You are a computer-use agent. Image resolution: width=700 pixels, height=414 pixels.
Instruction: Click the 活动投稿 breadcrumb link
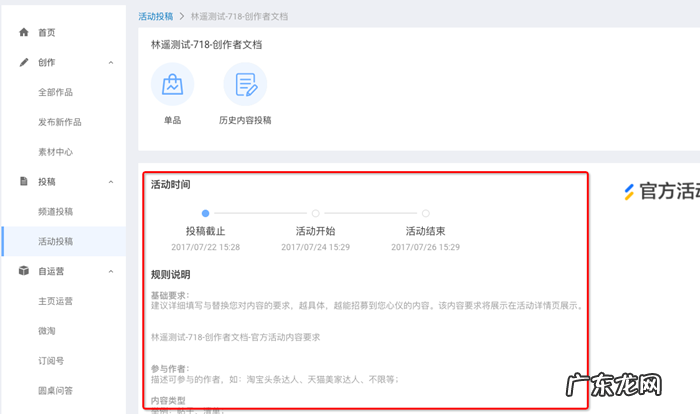pyautogui.click(x=155, y=17)
